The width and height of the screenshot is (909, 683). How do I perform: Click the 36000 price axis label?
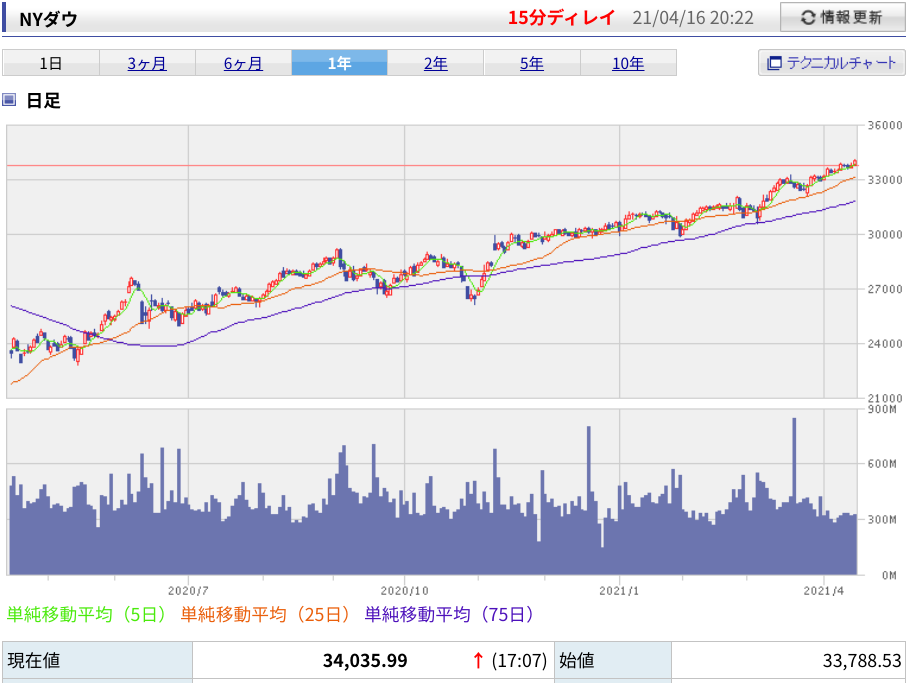[885, 125]
